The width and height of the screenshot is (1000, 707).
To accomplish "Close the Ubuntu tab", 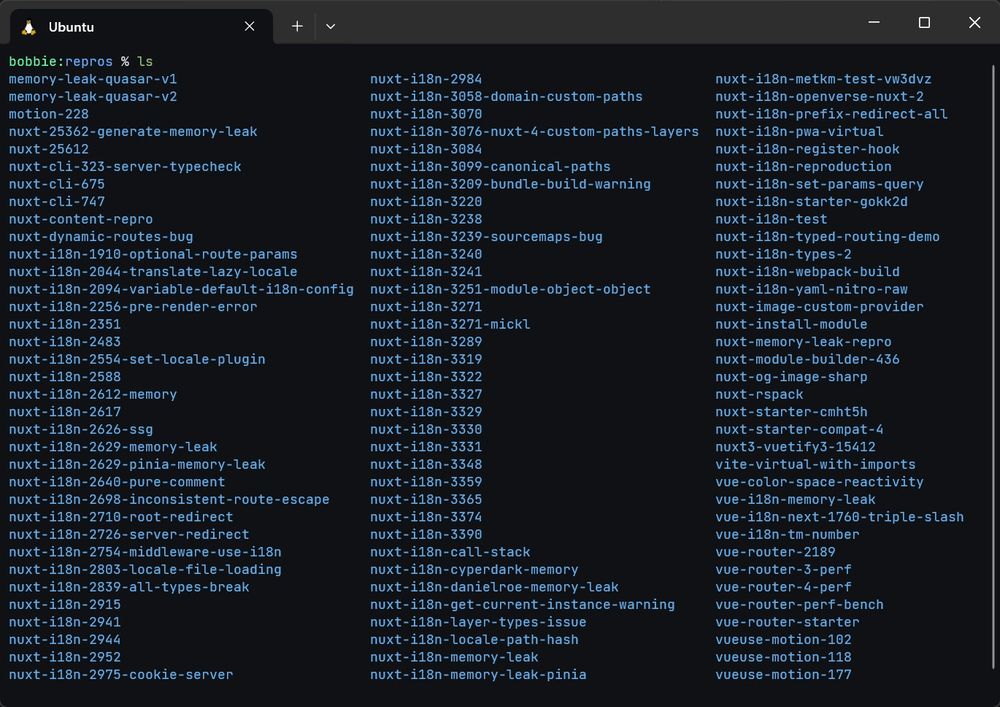I will 249,26.
